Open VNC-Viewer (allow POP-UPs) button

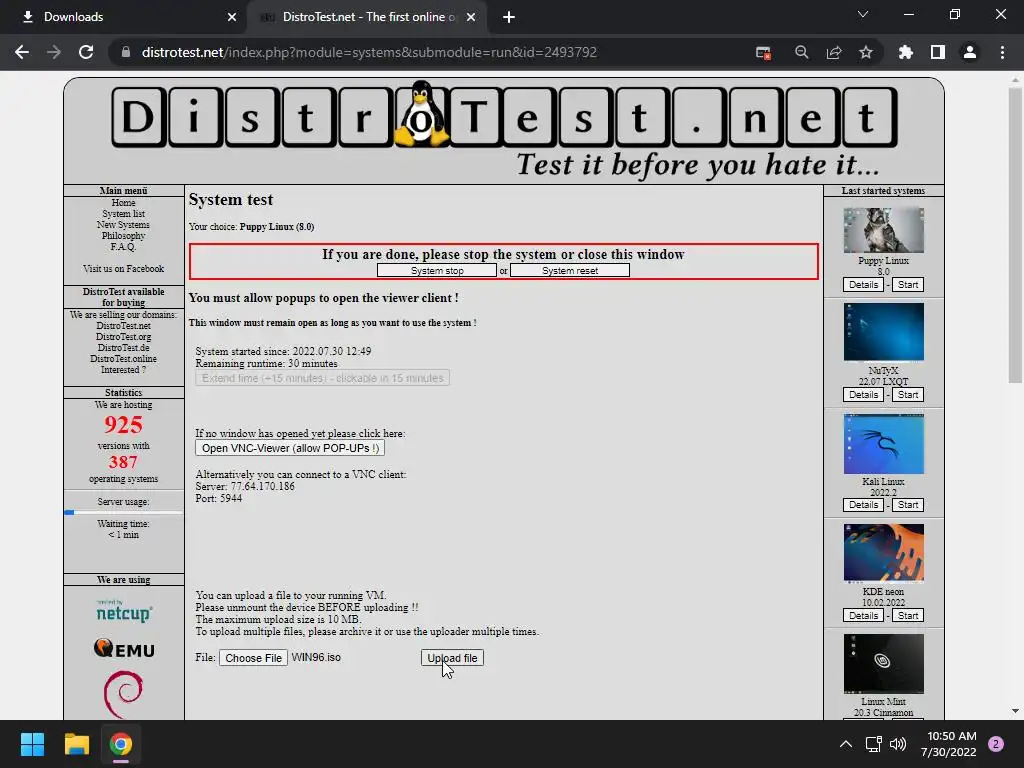coord(290,448)
